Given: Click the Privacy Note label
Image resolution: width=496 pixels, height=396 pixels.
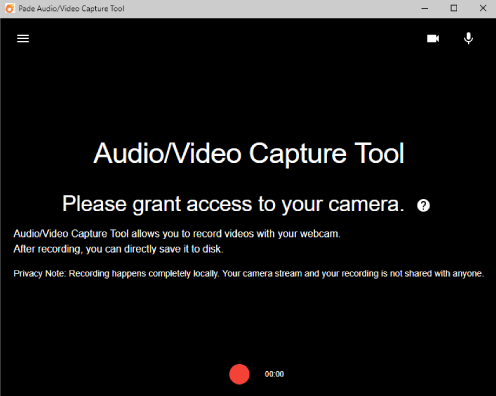Looking at the screenshot, I should coord(40,274).
